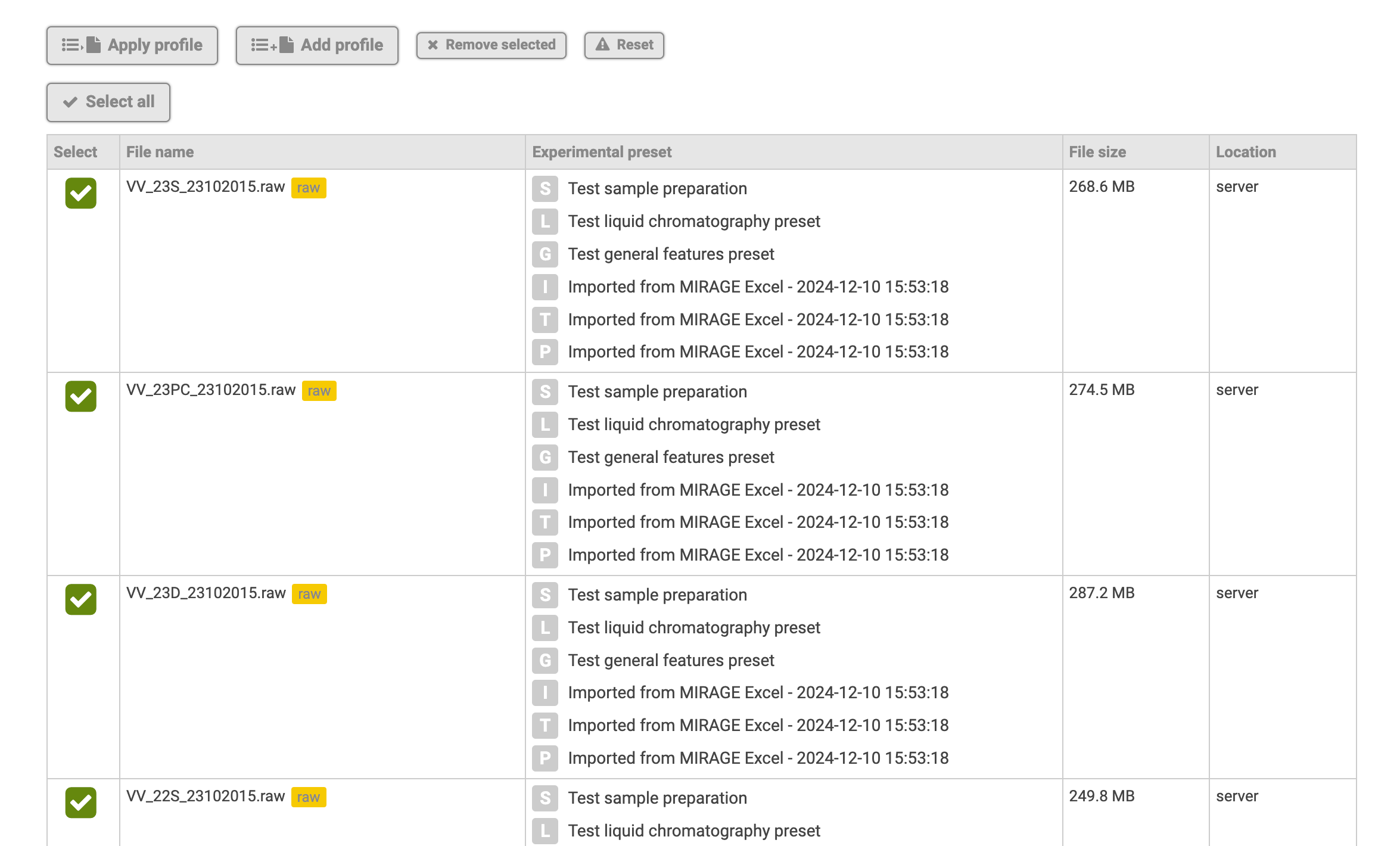Click the L liquid chromatography icon for VV_23S_23102015.raw

(x=545, y=222)
